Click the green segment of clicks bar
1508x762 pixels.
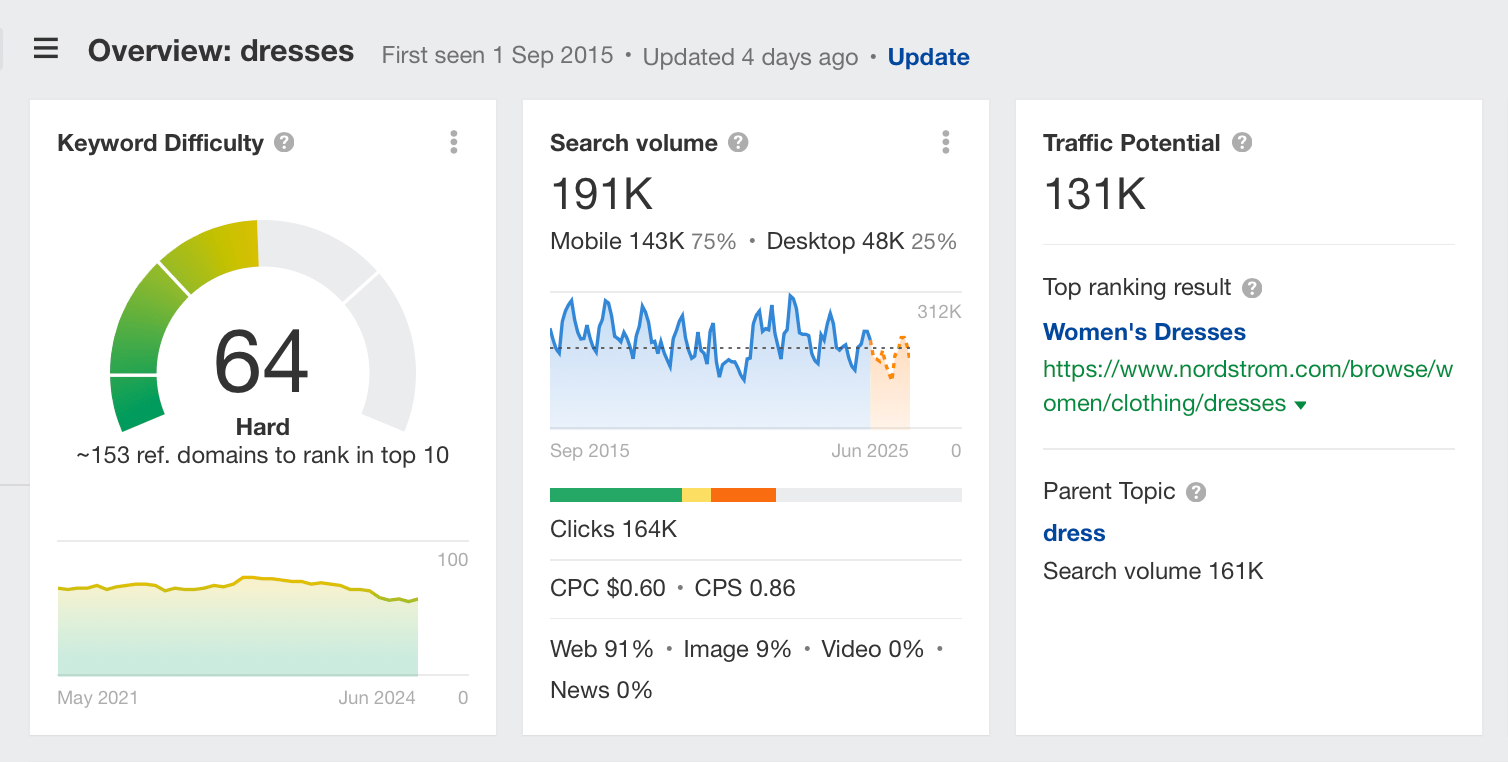click(615, 495)
